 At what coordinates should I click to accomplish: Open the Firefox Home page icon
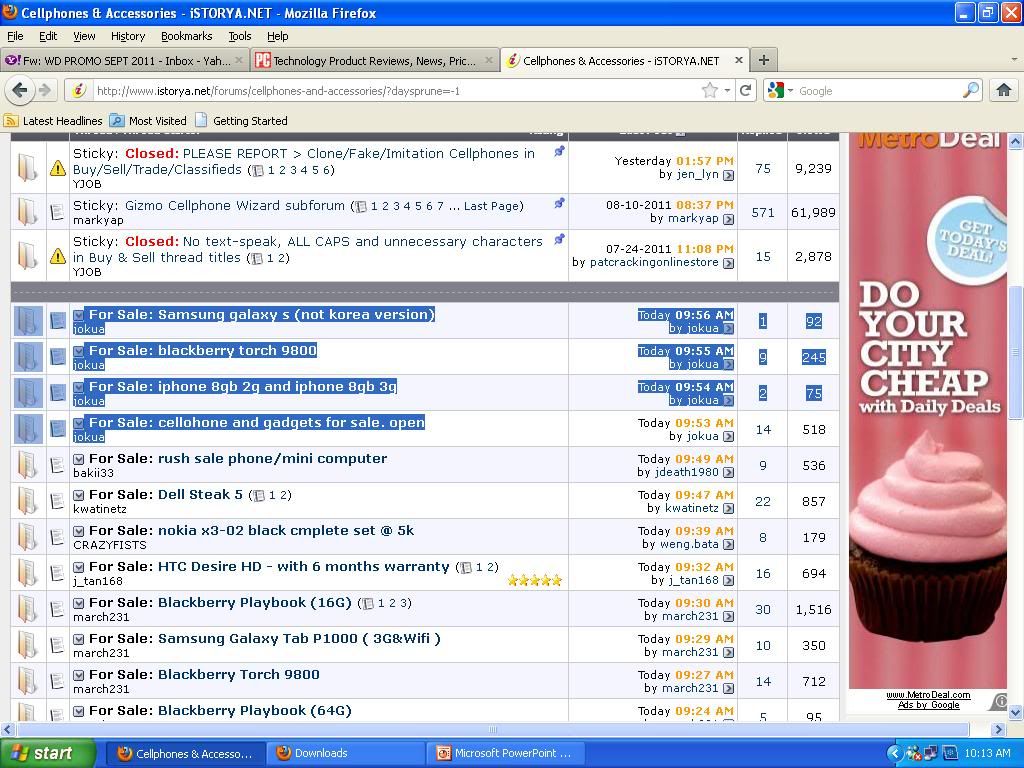click(1003, 90)
